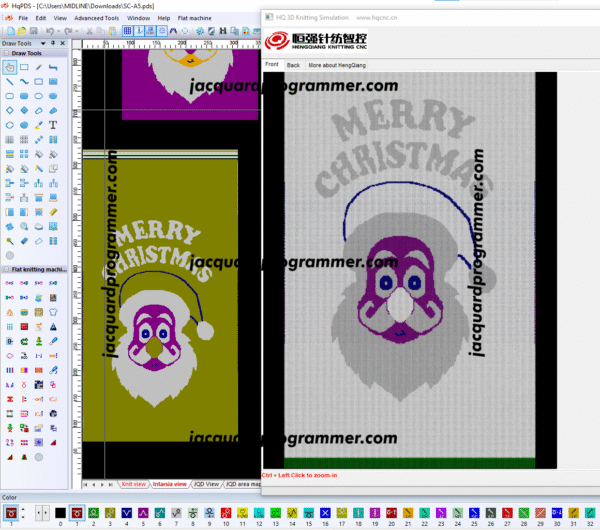Click the Save icon in toolbar
The width and height of the screenshot is (600, 530).
tap(33, 31)
